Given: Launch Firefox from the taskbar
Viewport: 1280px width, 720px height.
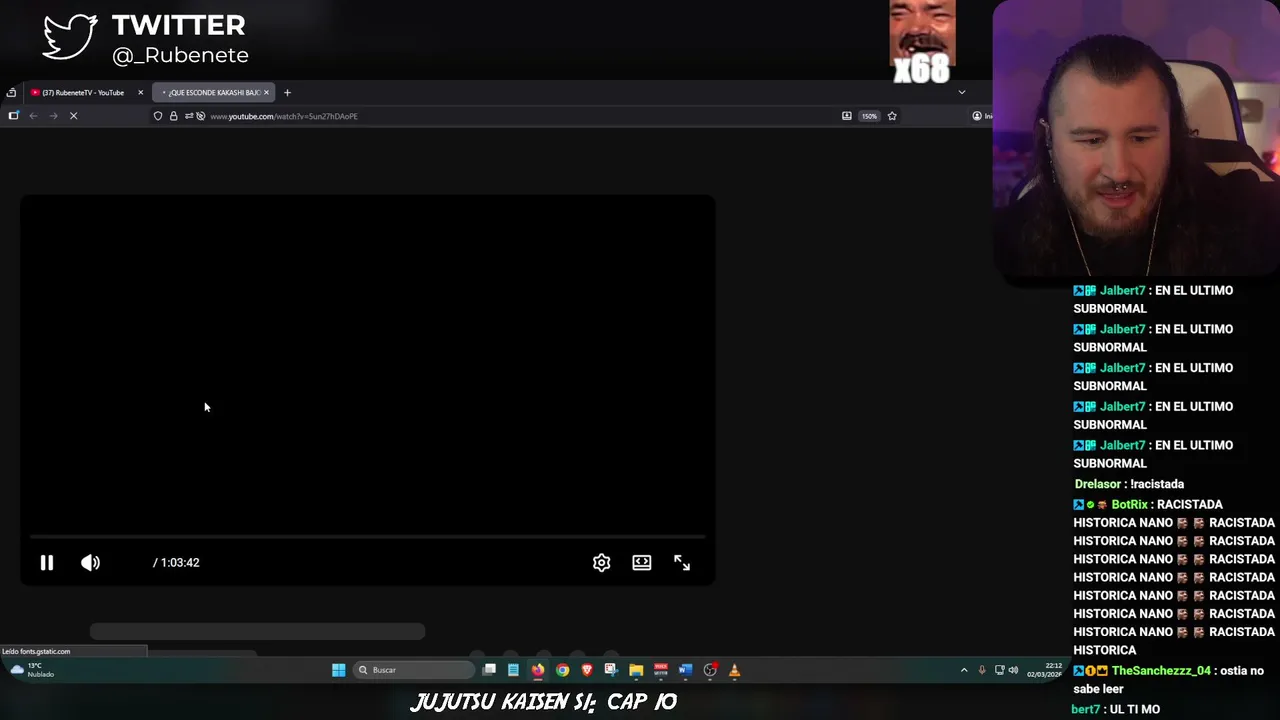Looking at the screenshot, I should pyautogui.click(x=538, y=670).
